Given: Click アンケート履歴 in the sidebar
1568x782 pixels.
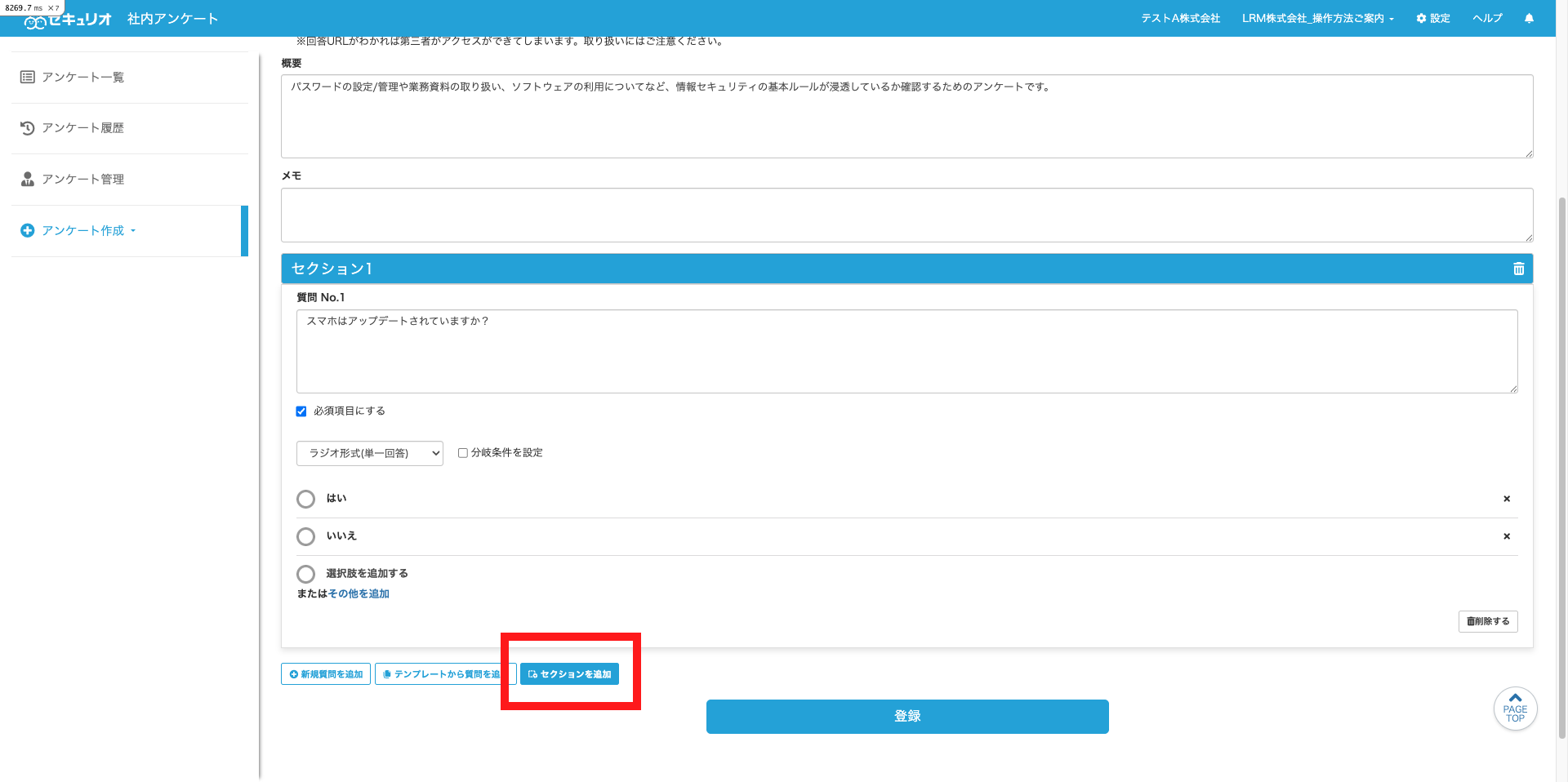Looking at the screenshot, I should pyautogui.click(x=82, y=128).
